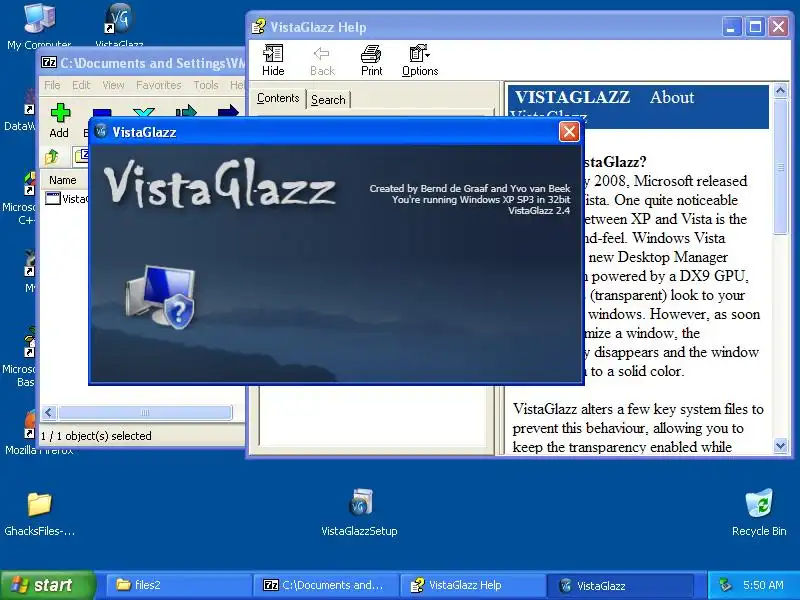
Task: Click the scroll up arrow in Help pane
Action: point(780,91)
